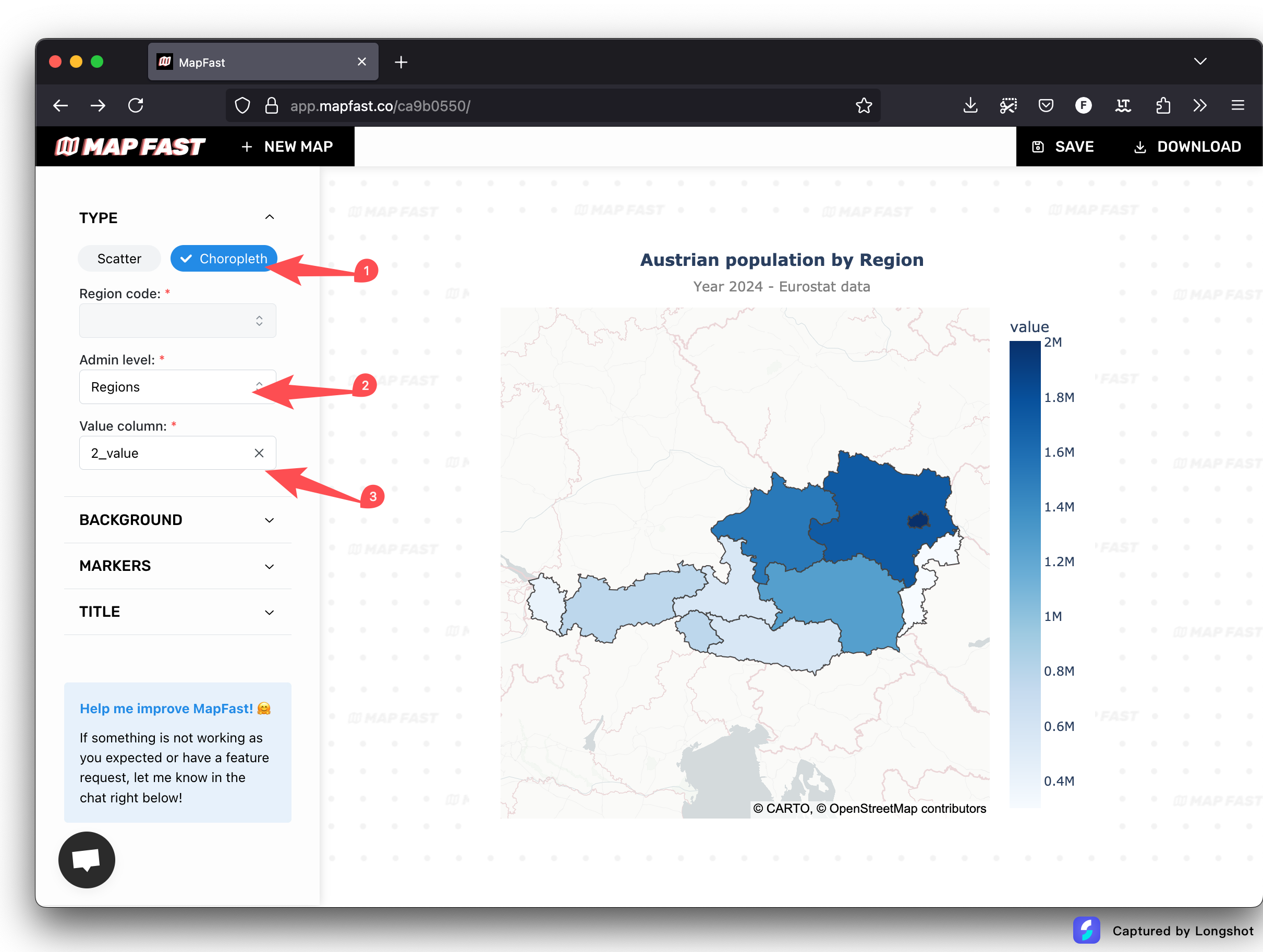This screenshot has width=1263, height=952.
Task: Expand the MARKERS section
Action: 178,566
